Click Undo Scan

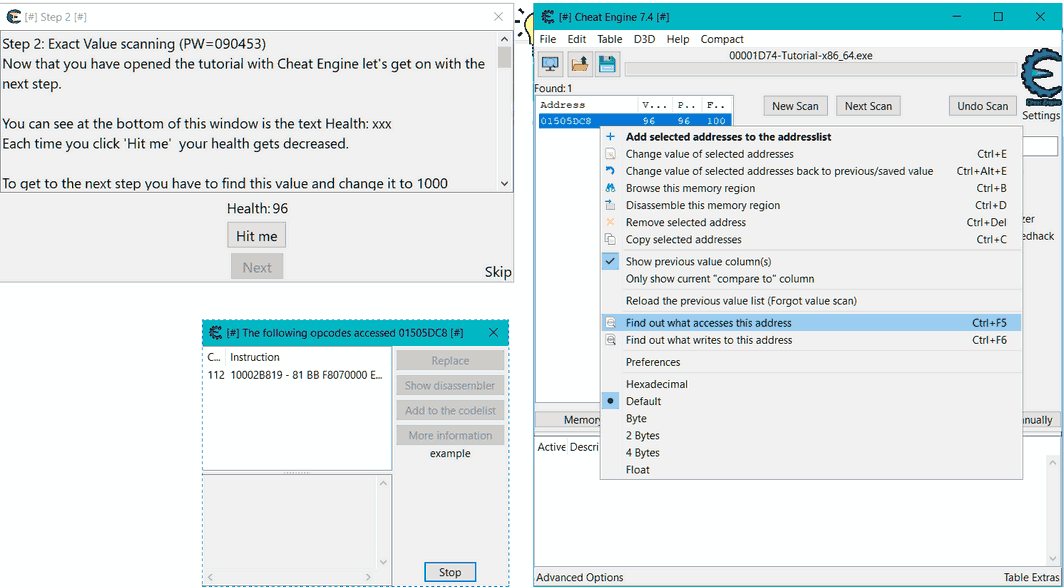coord(982,105)
